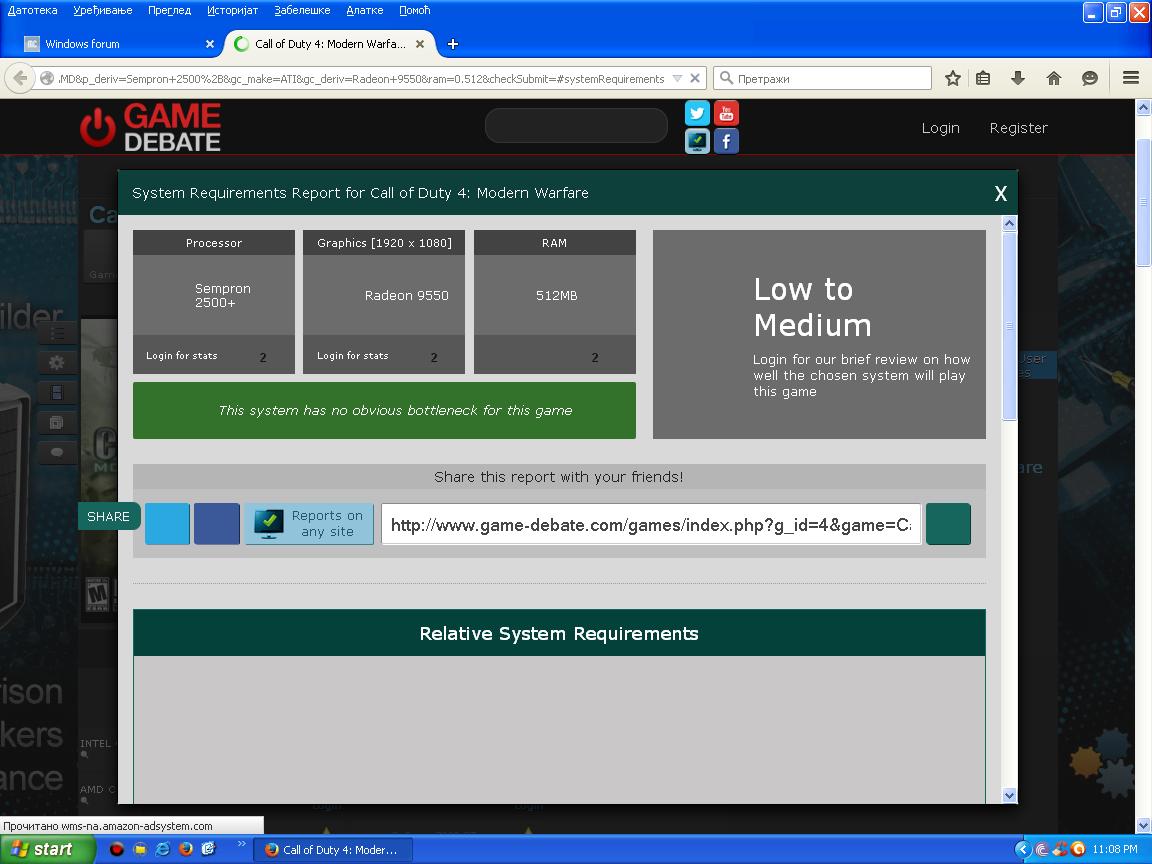Open the Firefox hamburger menu

click(x=1131, y=78)
